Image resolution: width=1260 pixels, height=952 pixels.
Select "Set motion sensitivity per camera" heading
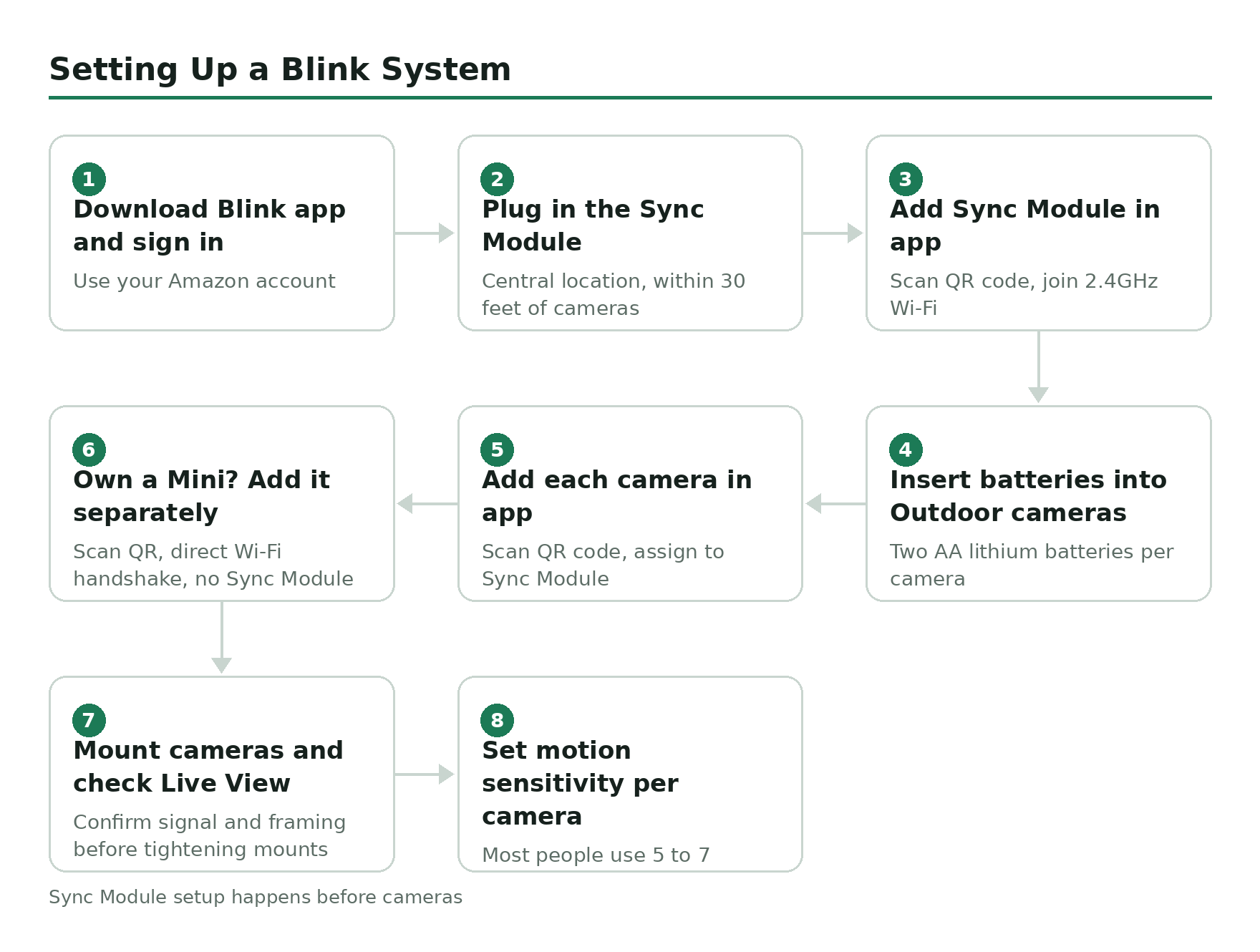(580, 783)
